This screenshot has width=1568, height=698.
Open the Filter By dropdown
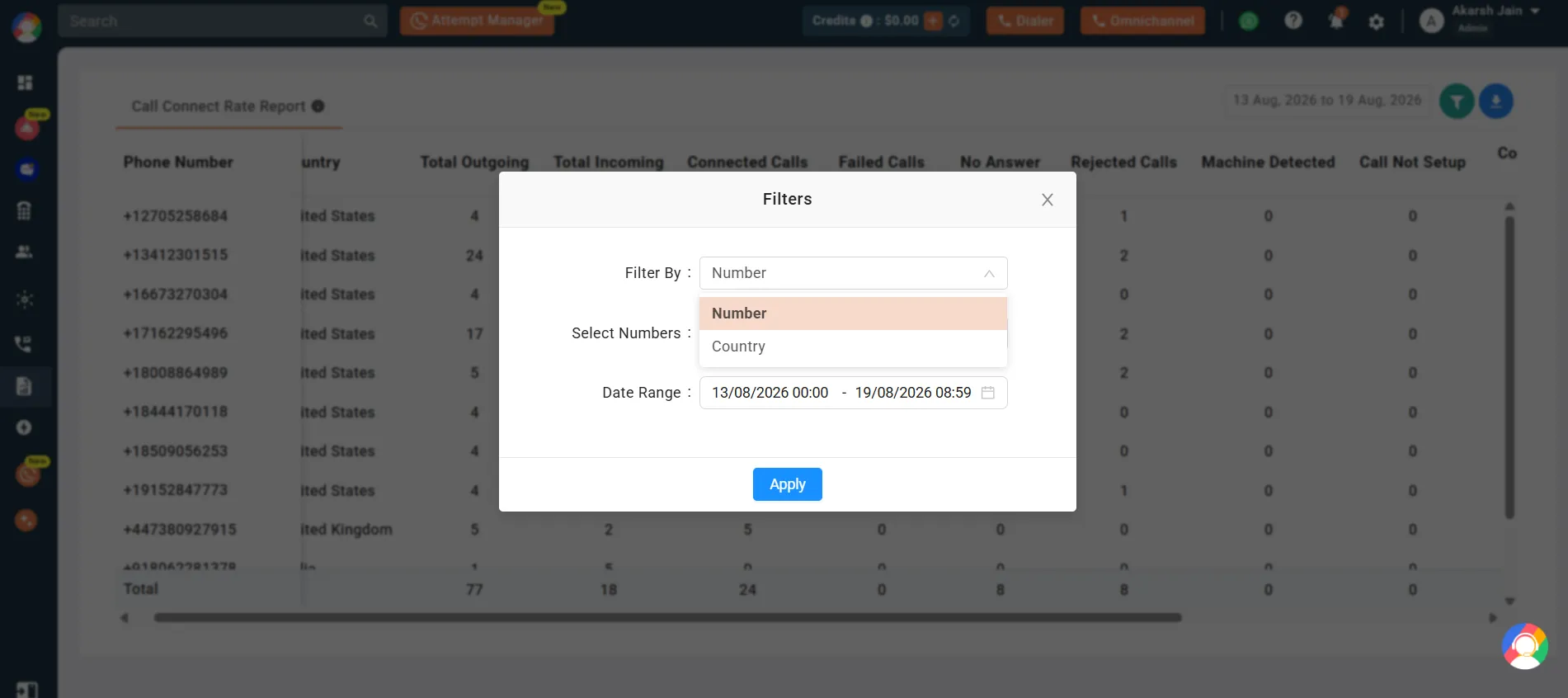pyautogui.click(x=853, y=273)
